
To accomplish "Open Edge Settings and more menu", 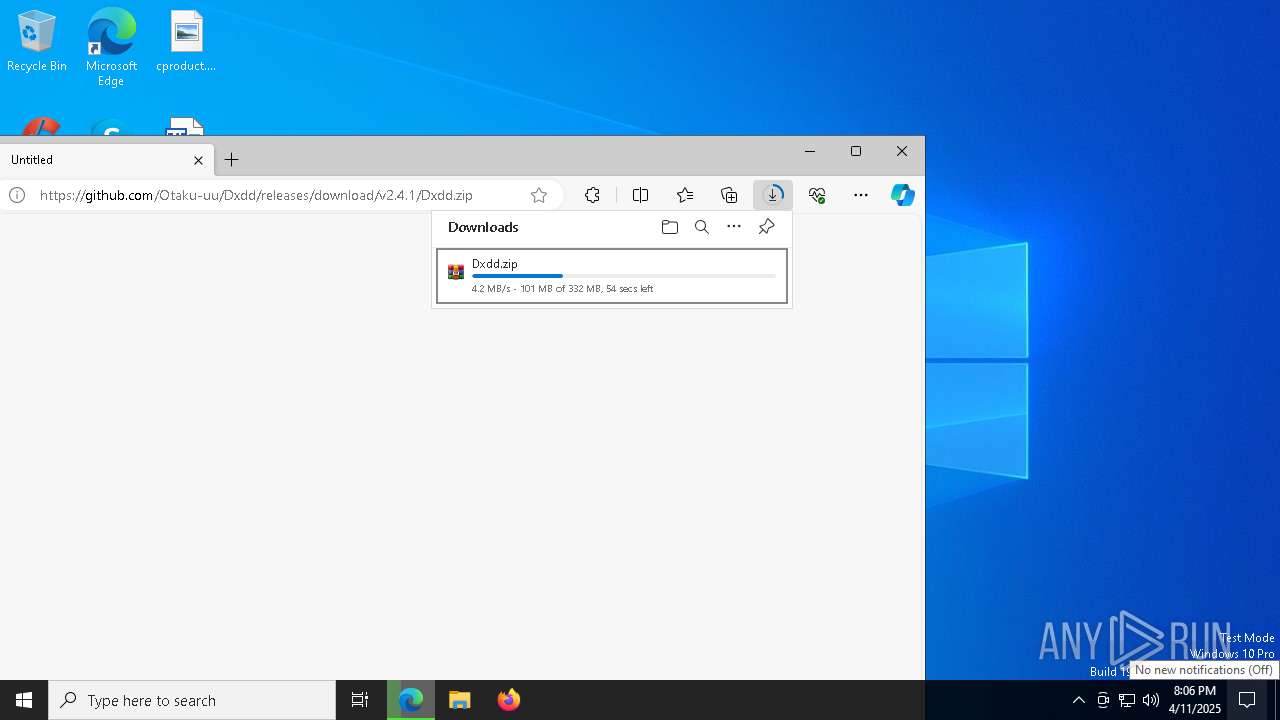I will 861,195.
